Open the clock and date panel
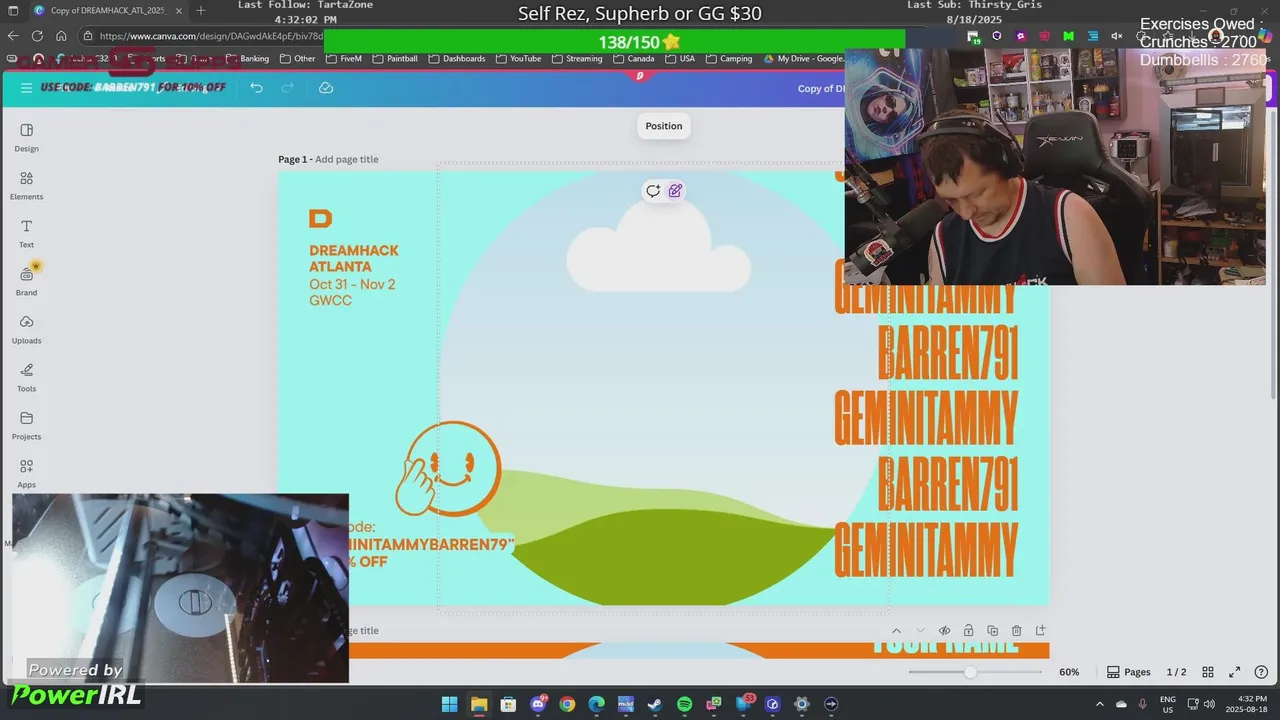Image resolution: width=1280 pixels, height=720 pixels. tap(1246, 704)
